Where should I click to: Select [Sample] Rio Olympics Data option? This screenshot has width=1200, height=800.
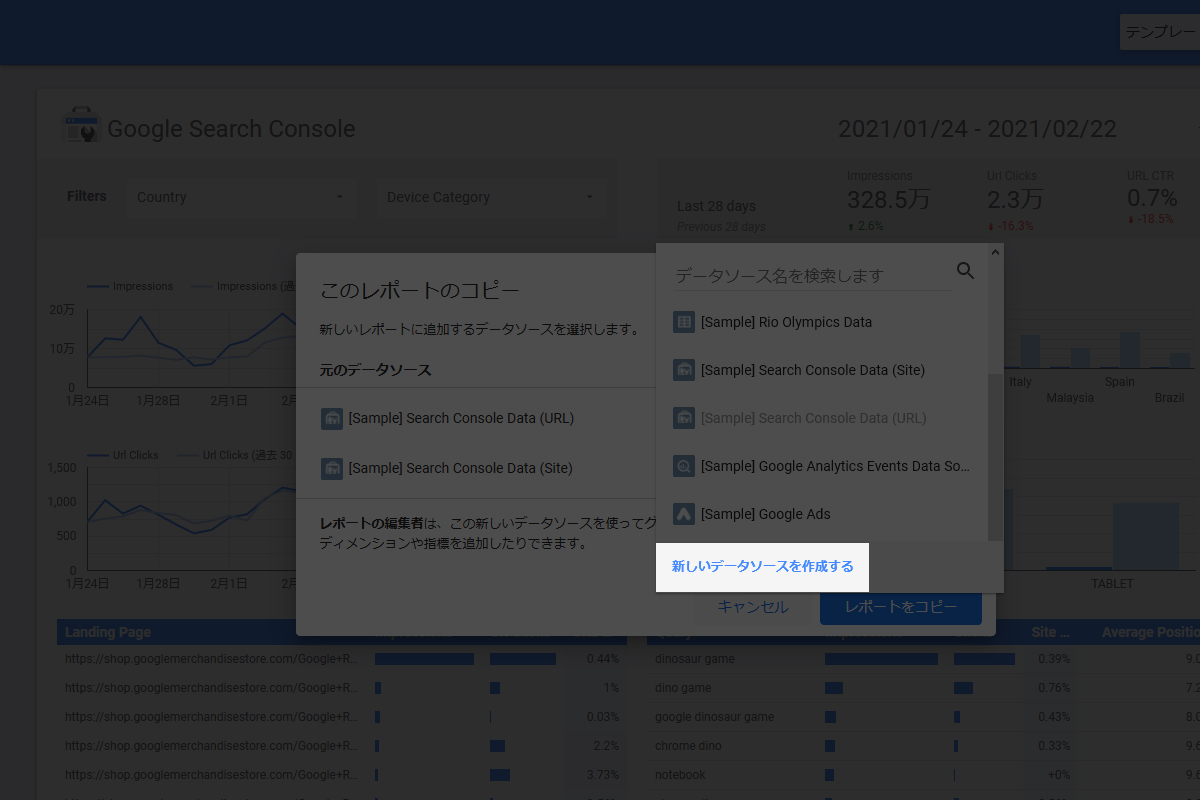[786, 322]
